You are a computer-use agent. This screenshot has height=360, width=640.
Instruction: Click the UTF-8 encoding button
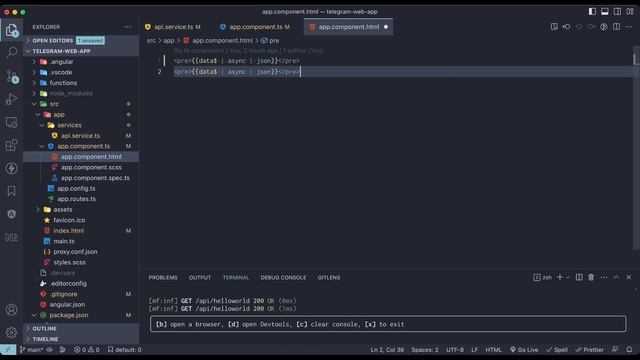455,350
